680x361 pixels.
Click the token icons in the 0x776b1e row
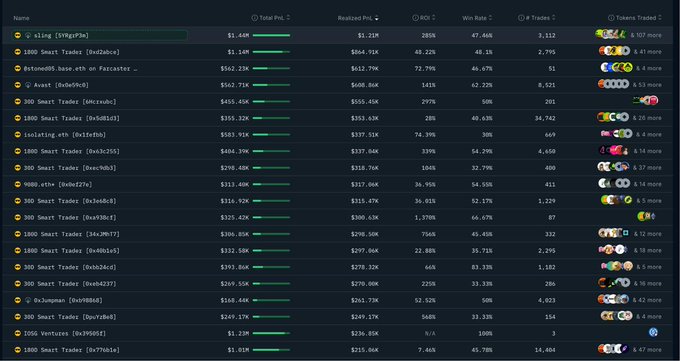pyautogui.click(x=613, y=349)
